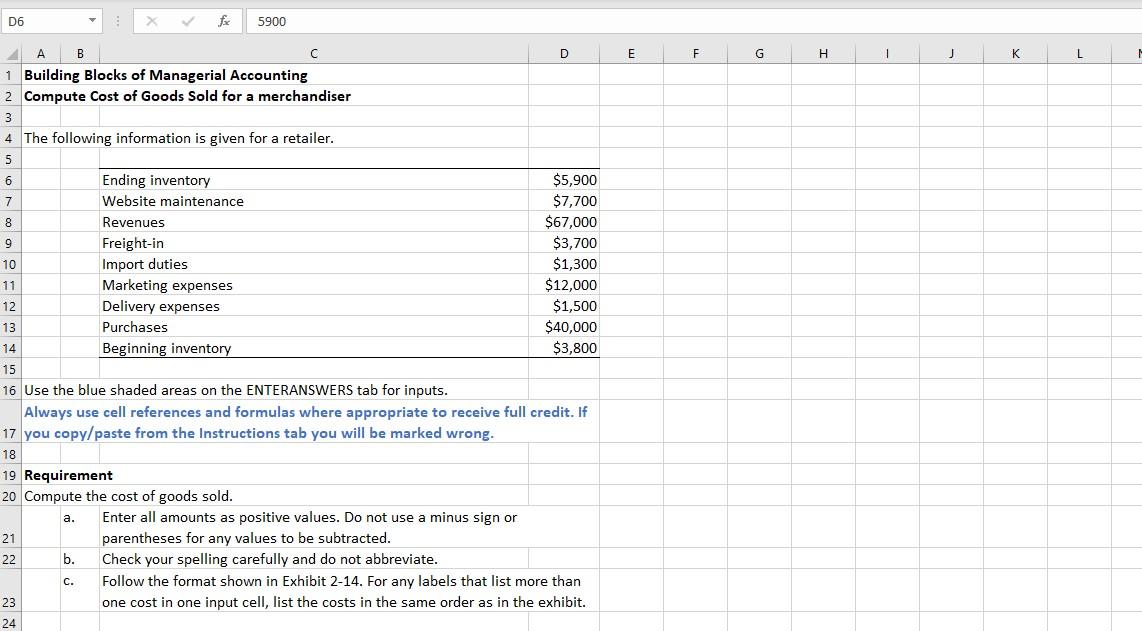Image resolution: width=1142 pixels, height=631 pixels.
Task: Select column H header
Action: click(x=824, y=53)
